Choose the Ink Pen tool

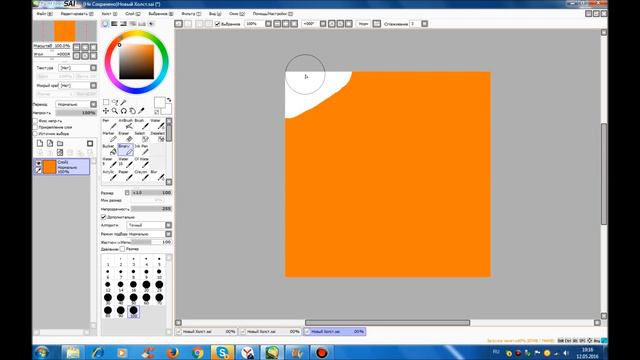tap(142, 150)
